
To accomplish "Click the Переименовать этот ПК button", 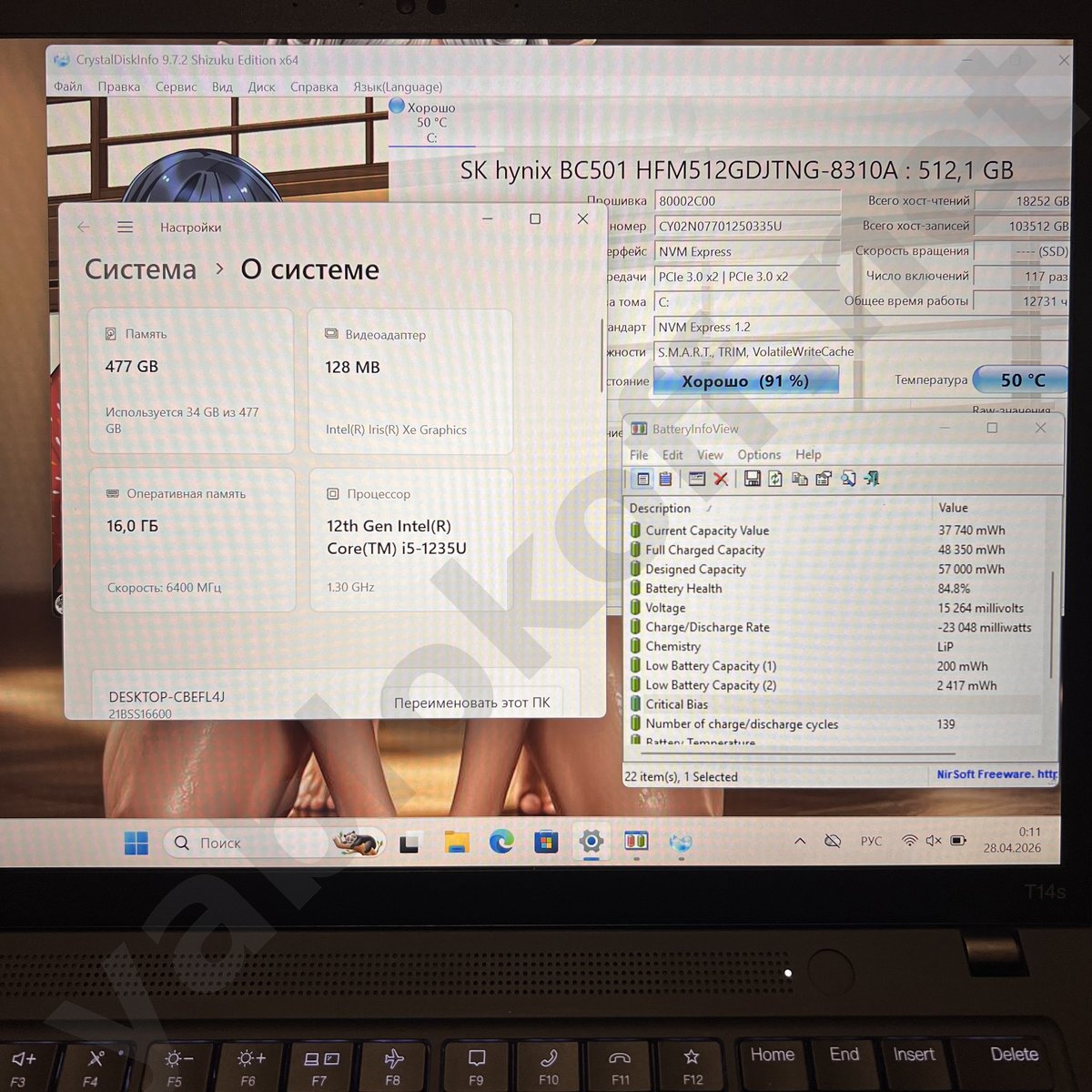I will pyautogui.click(x=472, y=703).
